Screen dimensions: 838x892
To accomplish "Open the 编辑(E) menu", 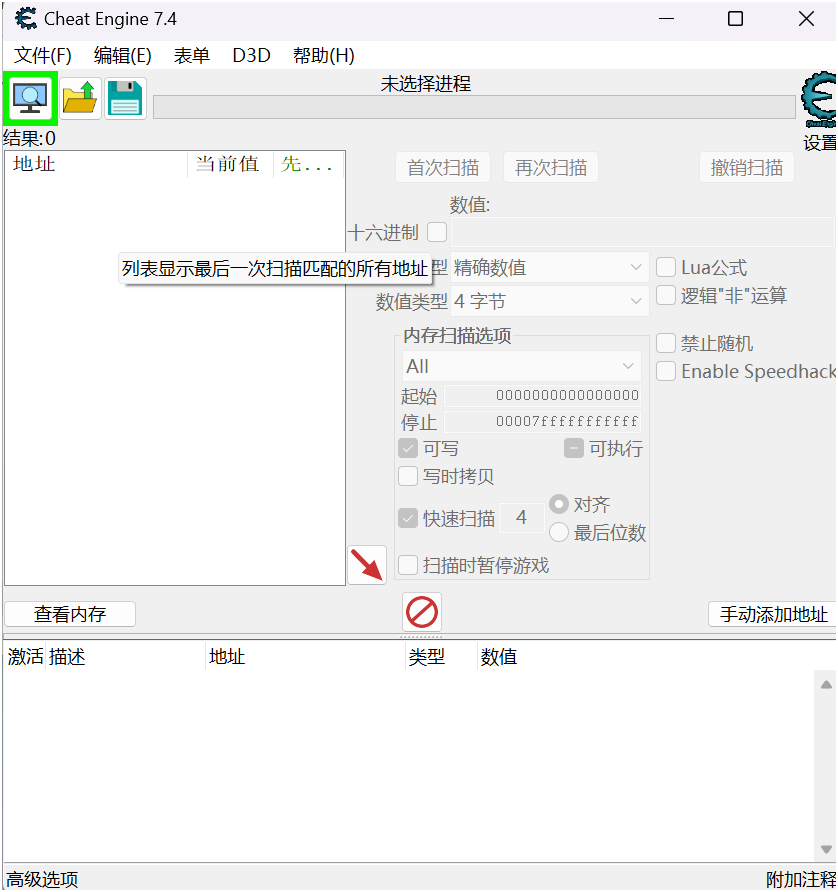I will 123,56.
